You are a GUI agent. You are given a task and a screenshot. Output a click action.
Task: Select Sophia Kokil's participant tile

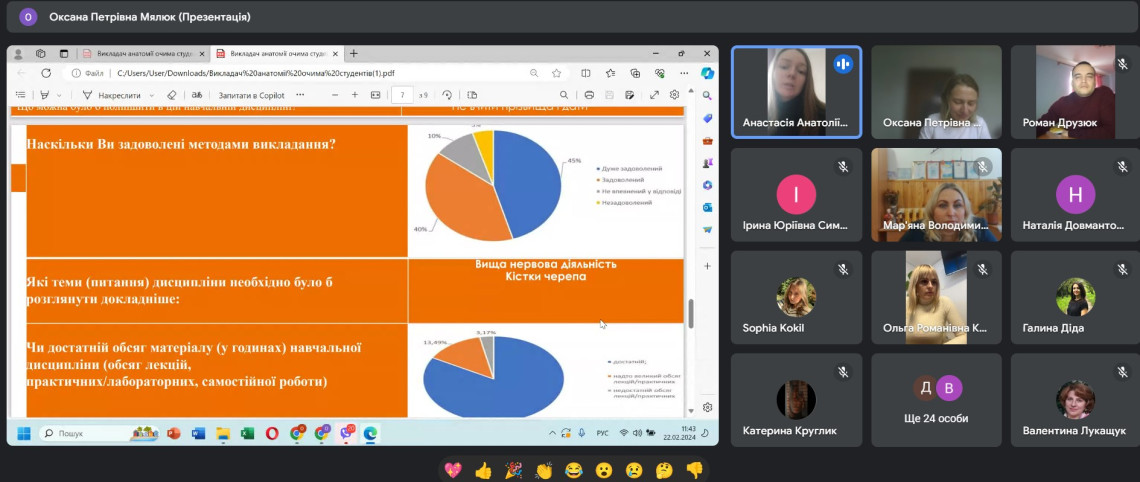click(x=797, y=297)
